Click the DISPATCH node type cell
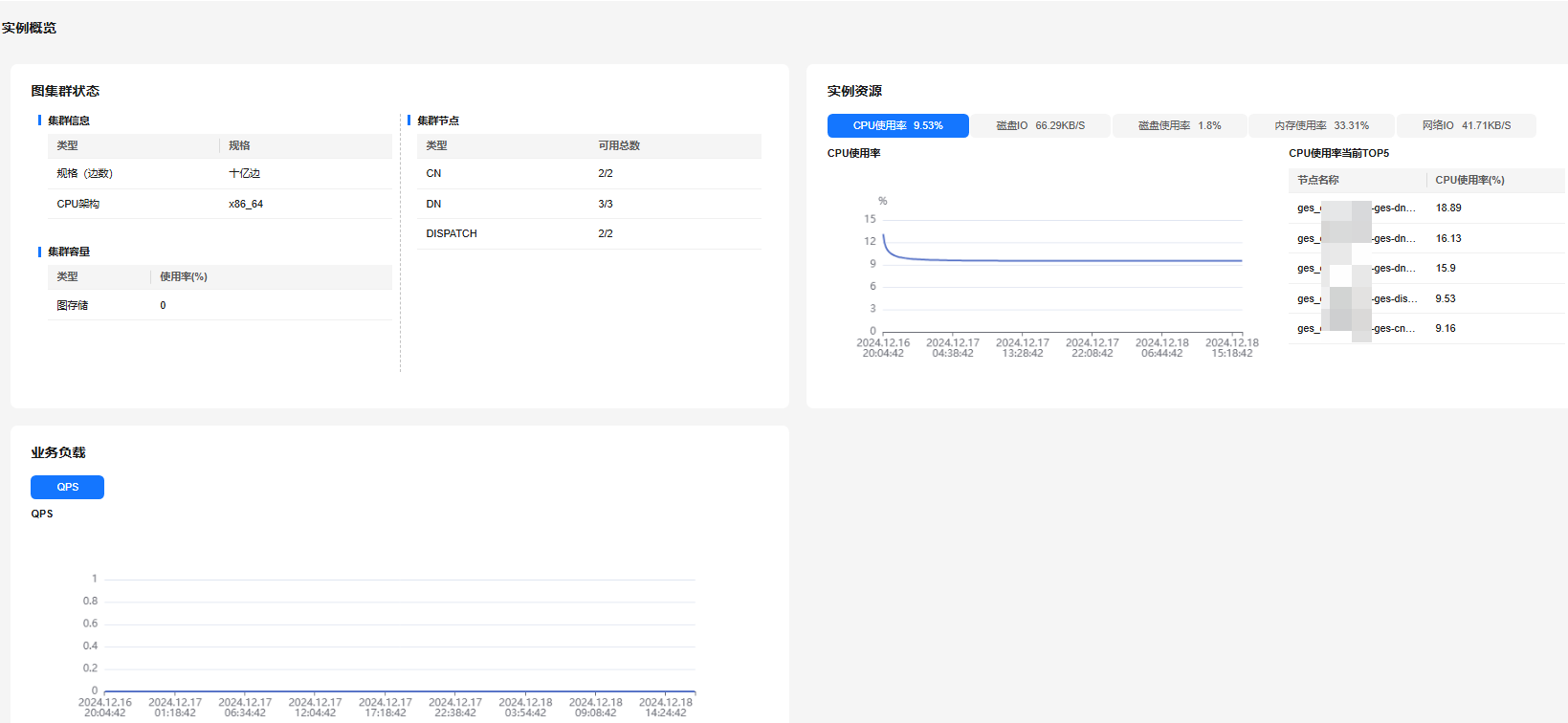Image resolution: width=1568 pixels, height=723 pixels. [452, 233]
